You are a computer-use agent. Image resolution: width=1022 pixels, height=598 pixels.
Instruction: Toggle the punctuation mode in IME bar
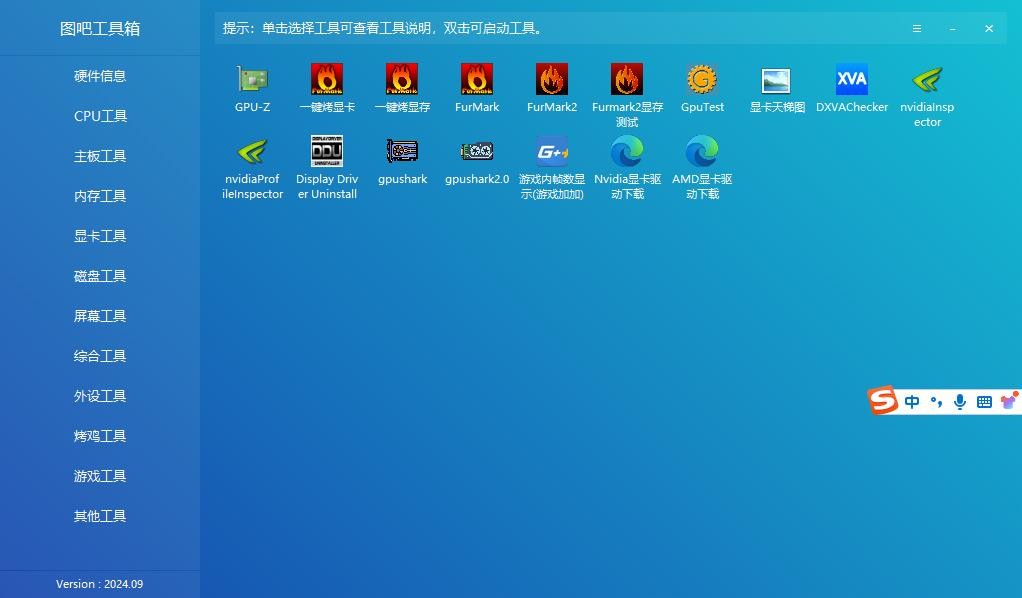[937, 402]
